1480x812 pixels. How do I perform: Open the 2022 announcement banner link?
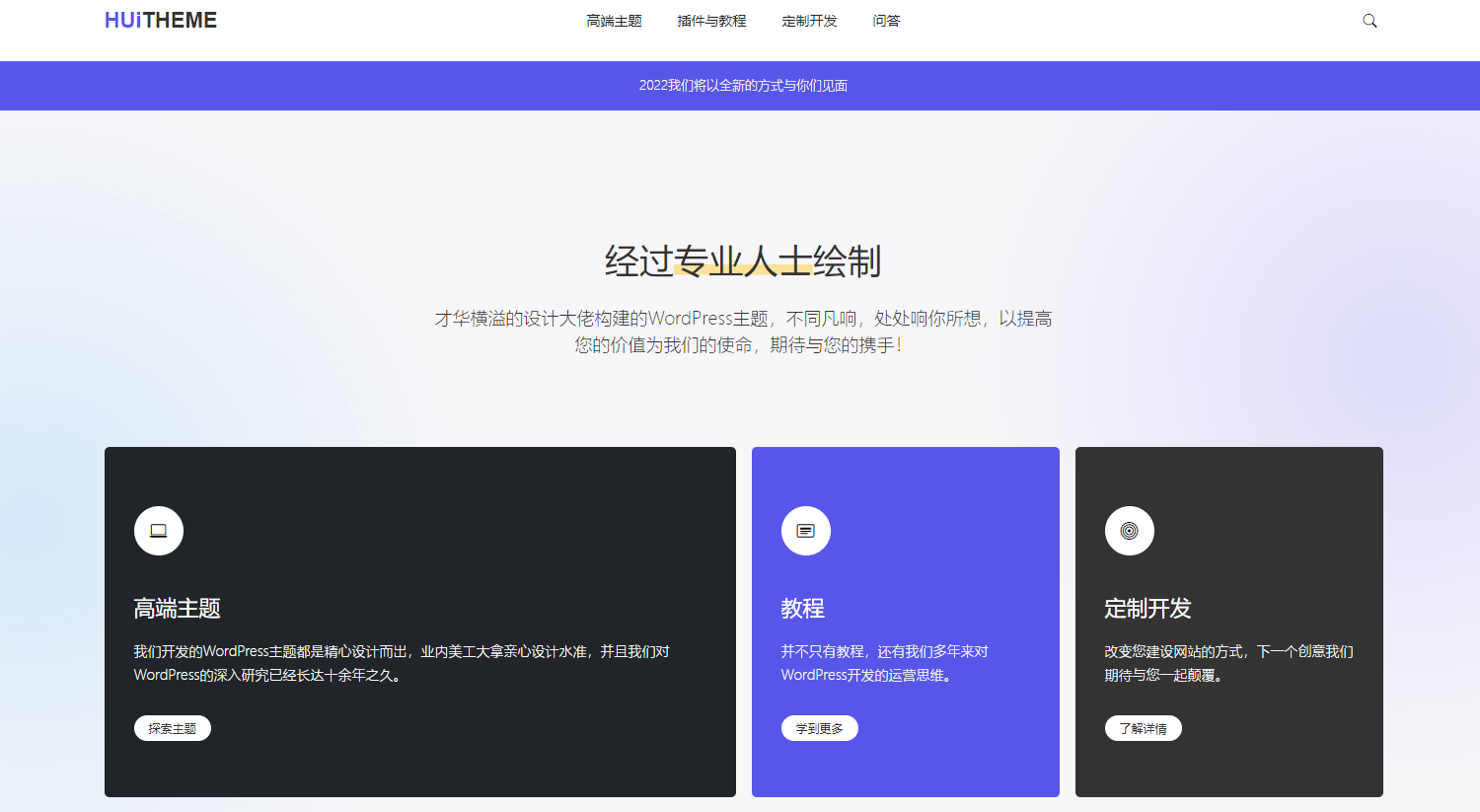pos(743,85)
